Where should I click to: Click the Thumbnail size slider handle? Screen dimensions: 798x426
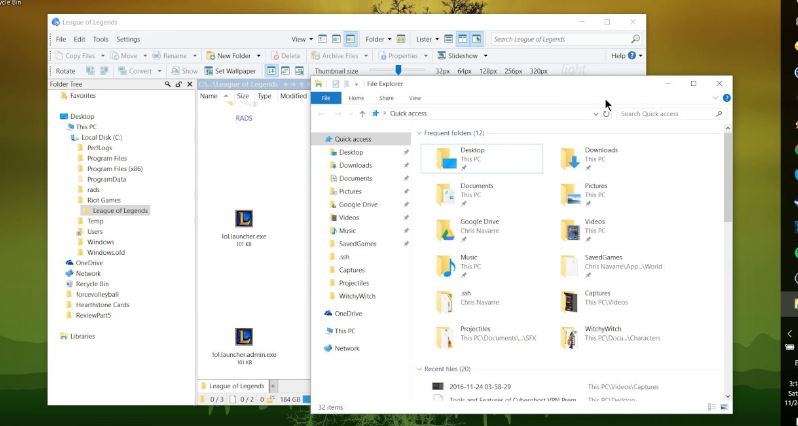pyautogui.click(x=398, y=70)
